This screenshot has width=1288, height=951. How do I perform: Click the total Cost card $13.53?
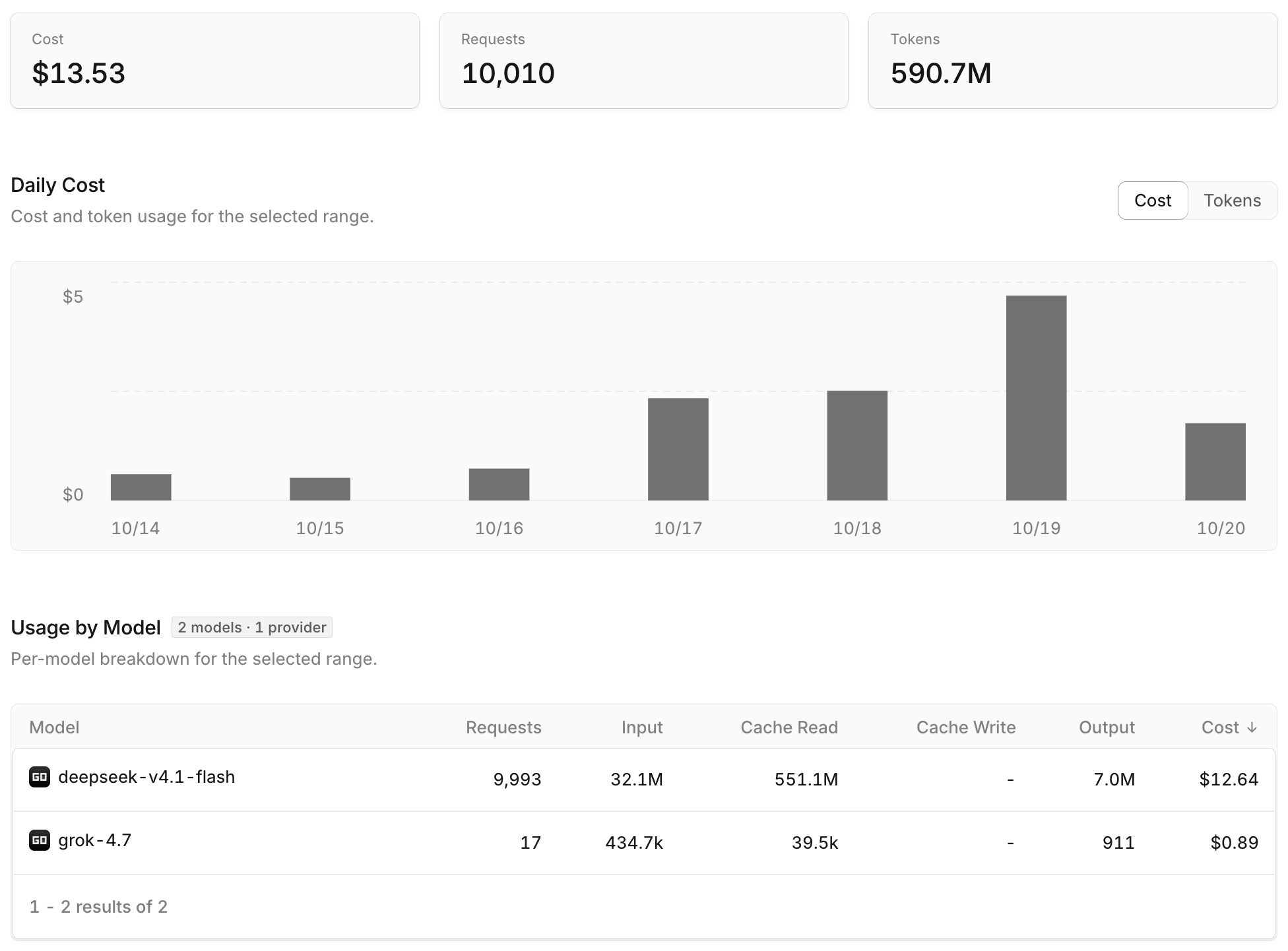tap(214, 61)
